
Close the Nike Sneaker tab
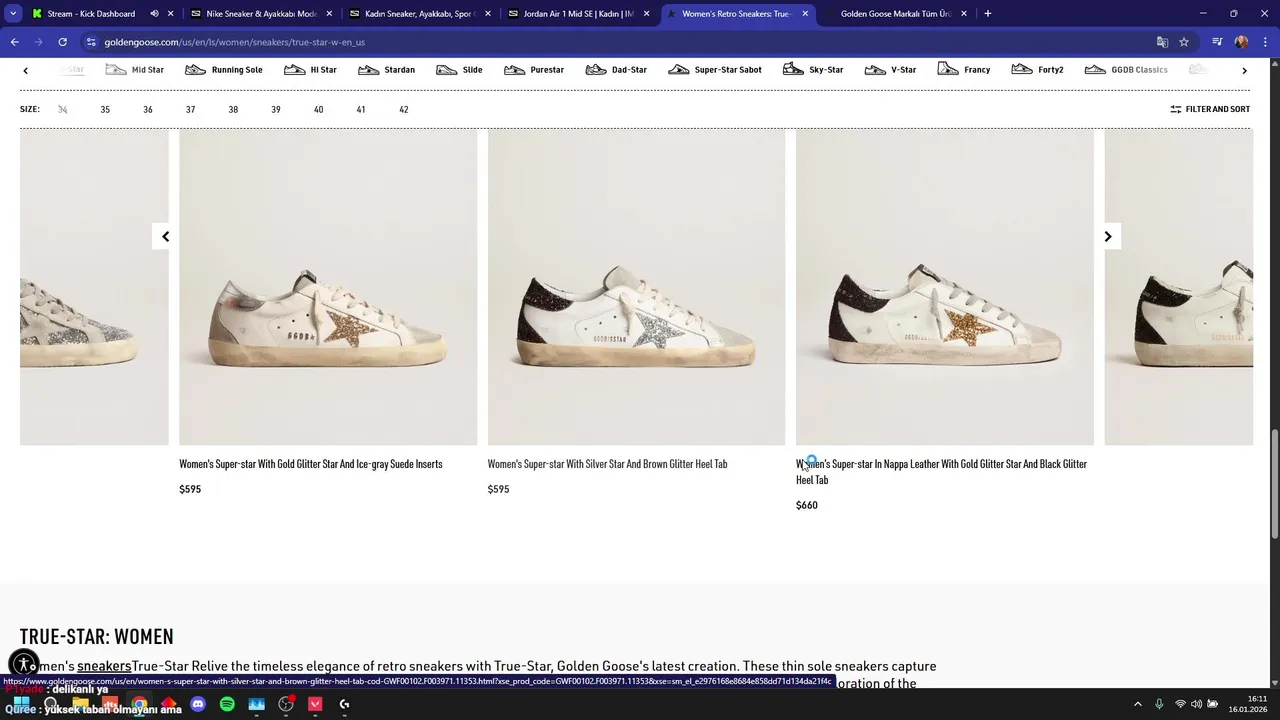[329, 14]
